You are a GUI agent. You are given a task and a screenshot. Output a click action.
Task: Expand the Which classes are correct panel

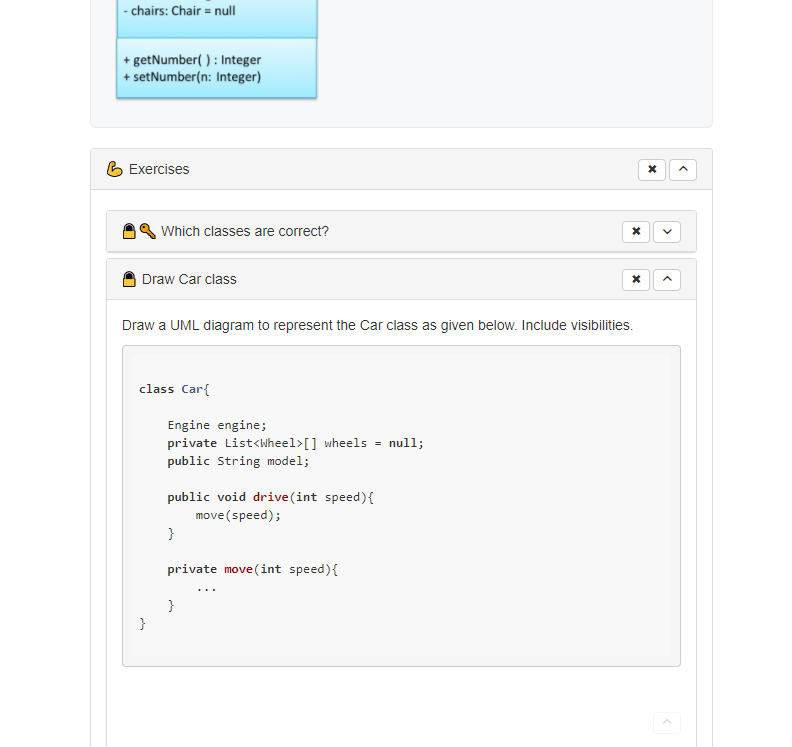pos(667,232)
